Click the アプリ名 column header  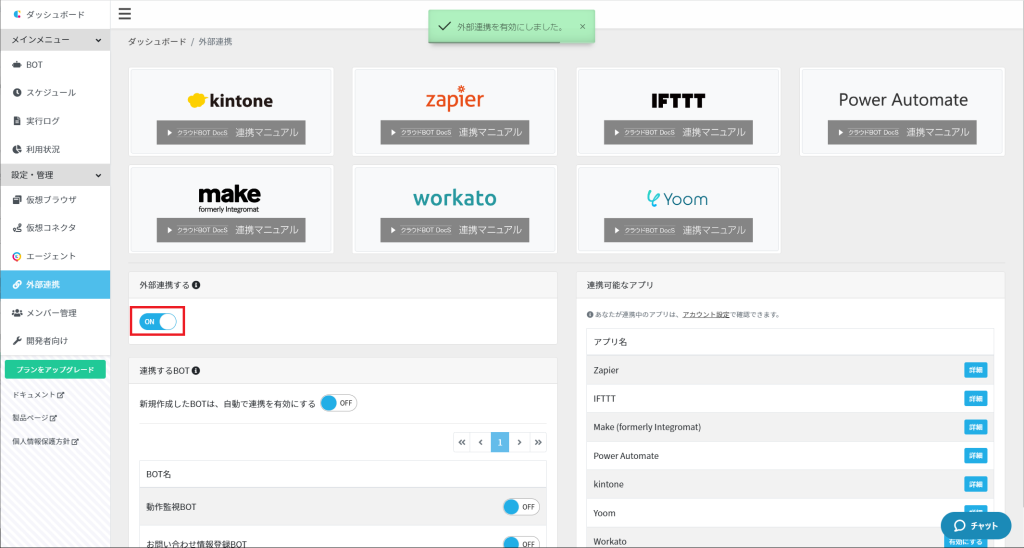(x=610, y=342)
